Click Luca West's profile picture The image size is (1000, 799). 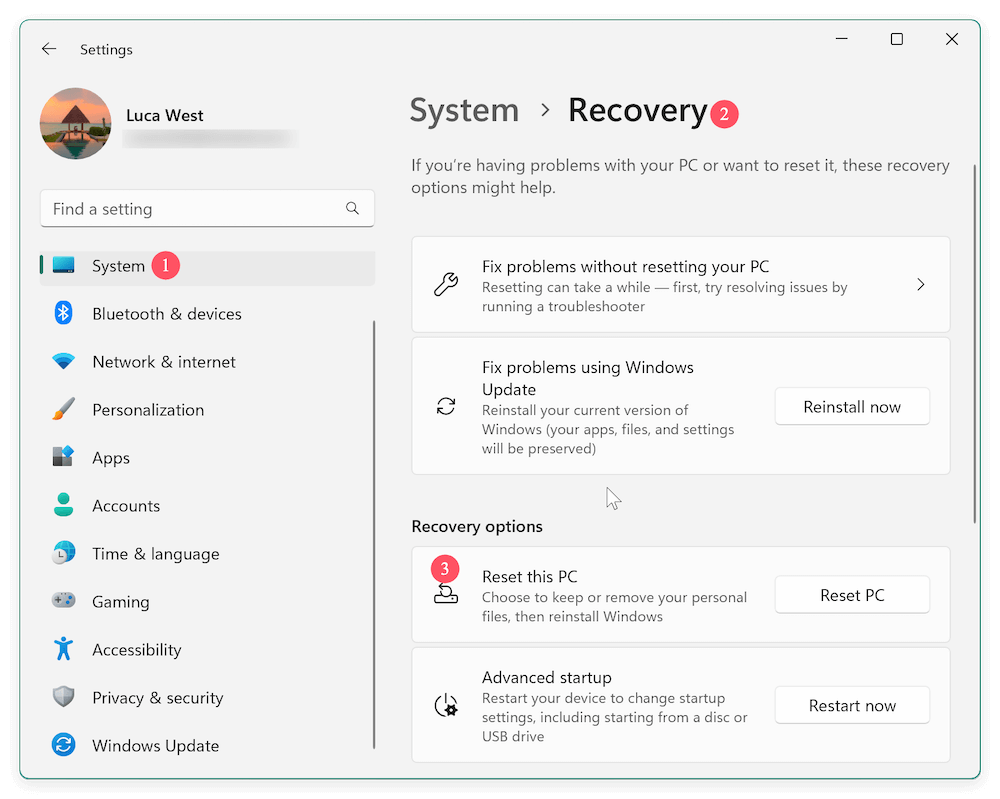75,123
